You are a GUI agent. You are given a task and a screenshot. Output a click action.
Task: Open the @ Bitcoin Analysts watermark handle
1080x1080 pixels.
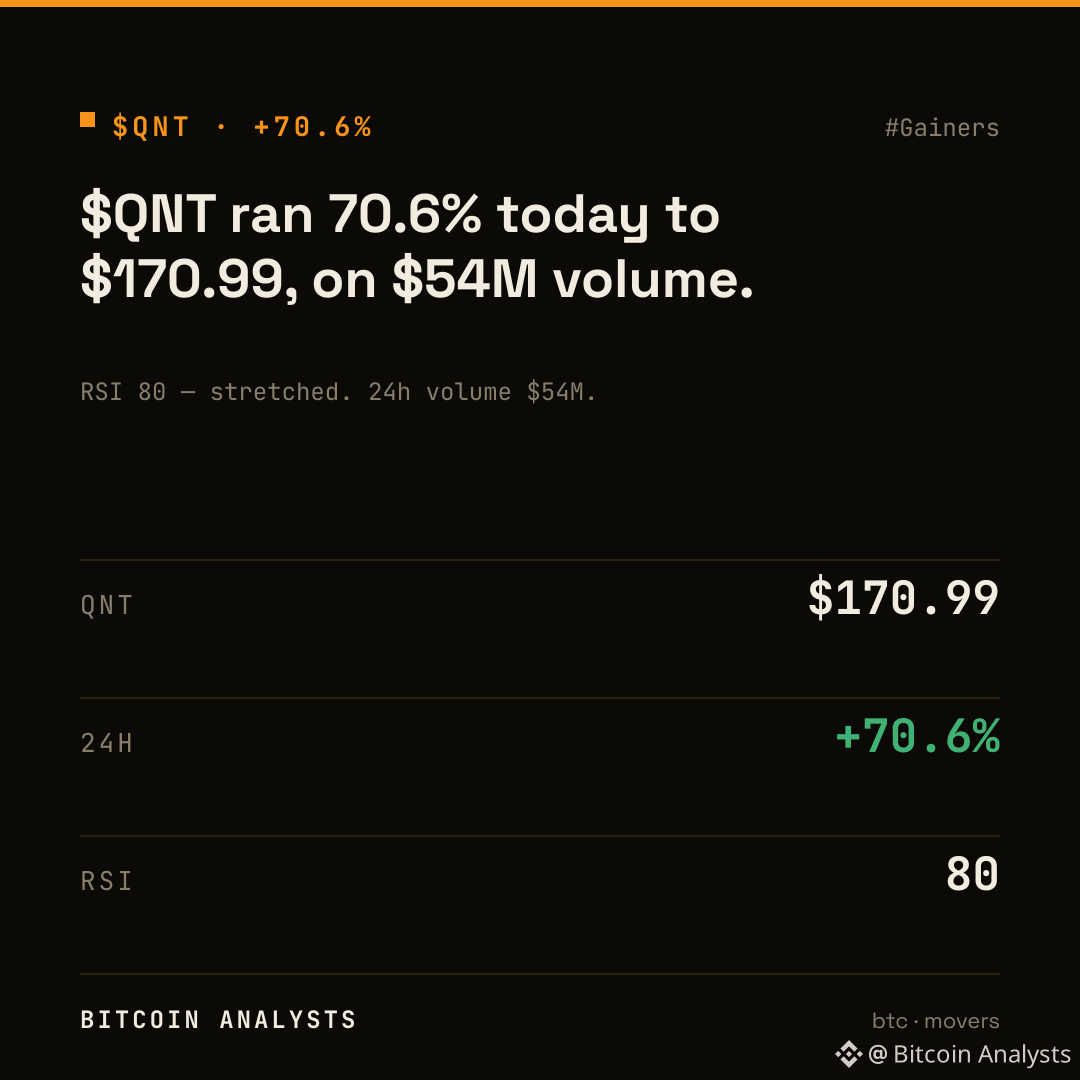click(x=969, y=1054)
